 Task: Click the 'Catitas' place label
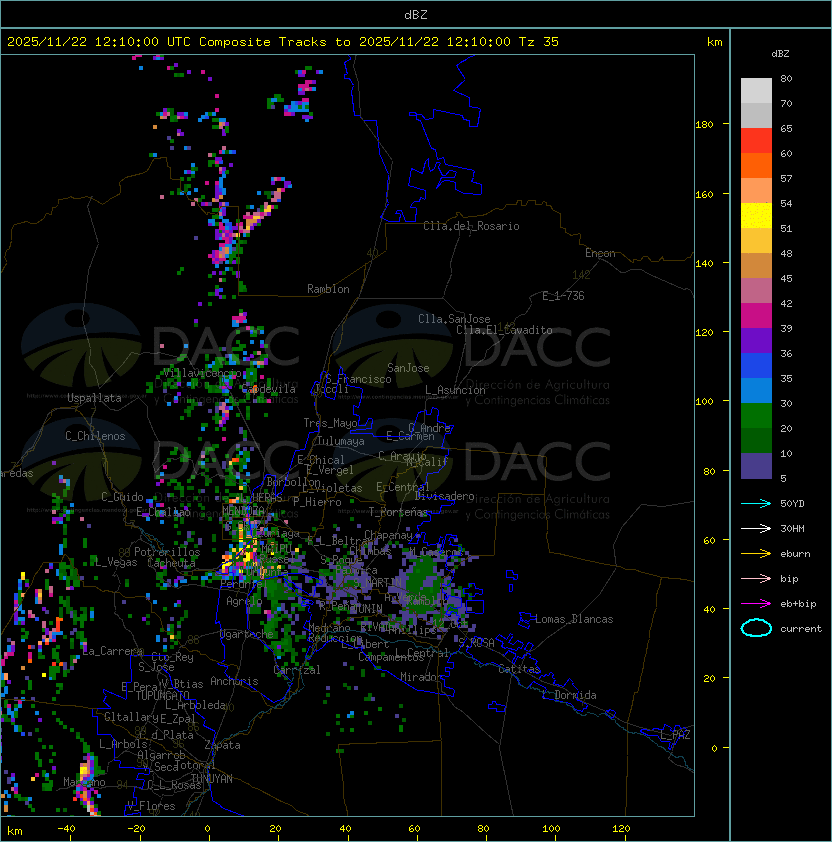coord(519,670)
